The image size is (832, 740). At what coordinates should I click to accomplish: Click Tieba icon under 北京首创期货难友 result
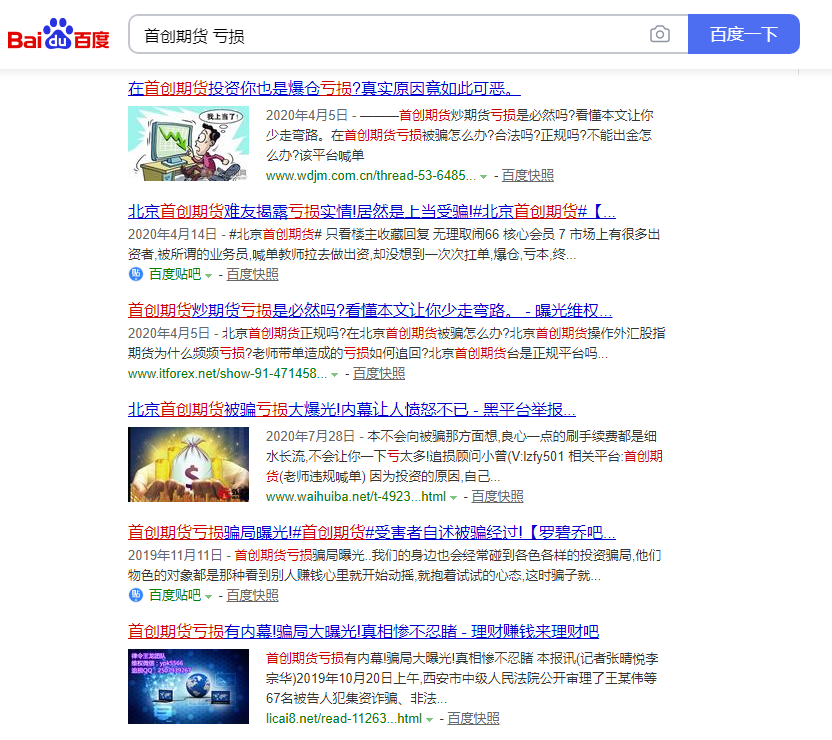pos(136,274)
